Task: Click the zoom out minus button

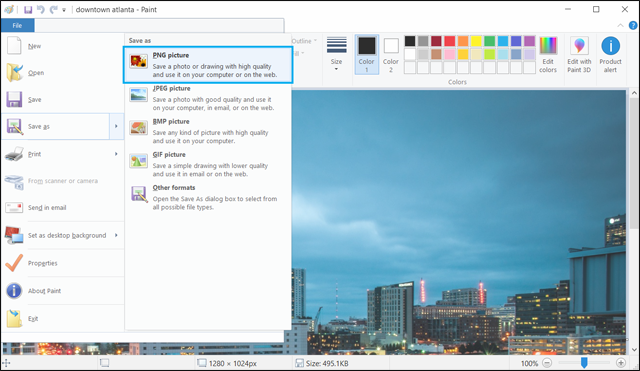Action: pyautogui.click(x=547, y=362)
